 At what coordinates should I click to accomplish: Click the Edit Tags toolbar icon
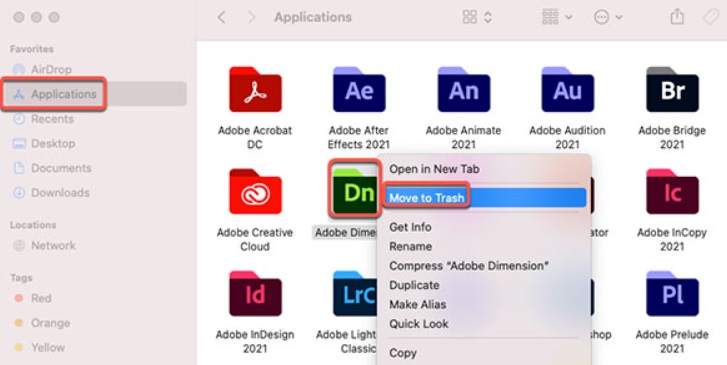(711, 18)
